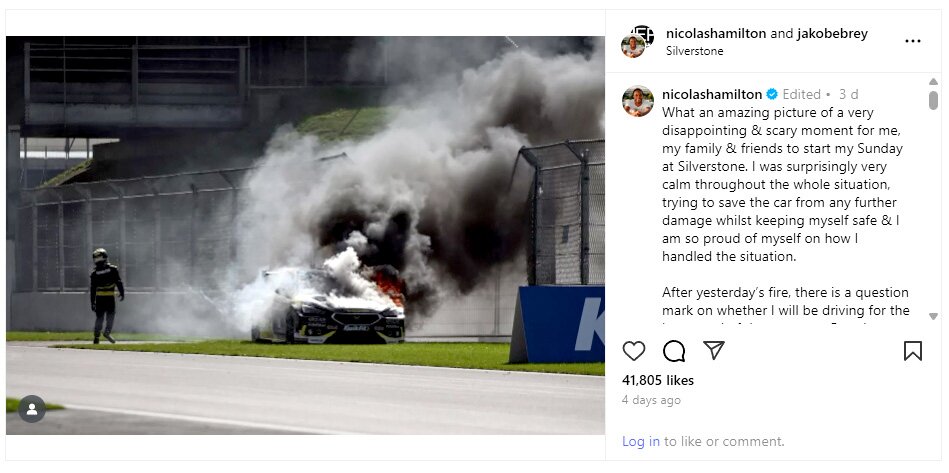
Task: Click the caption author avatar
Action: coord(638,101)
